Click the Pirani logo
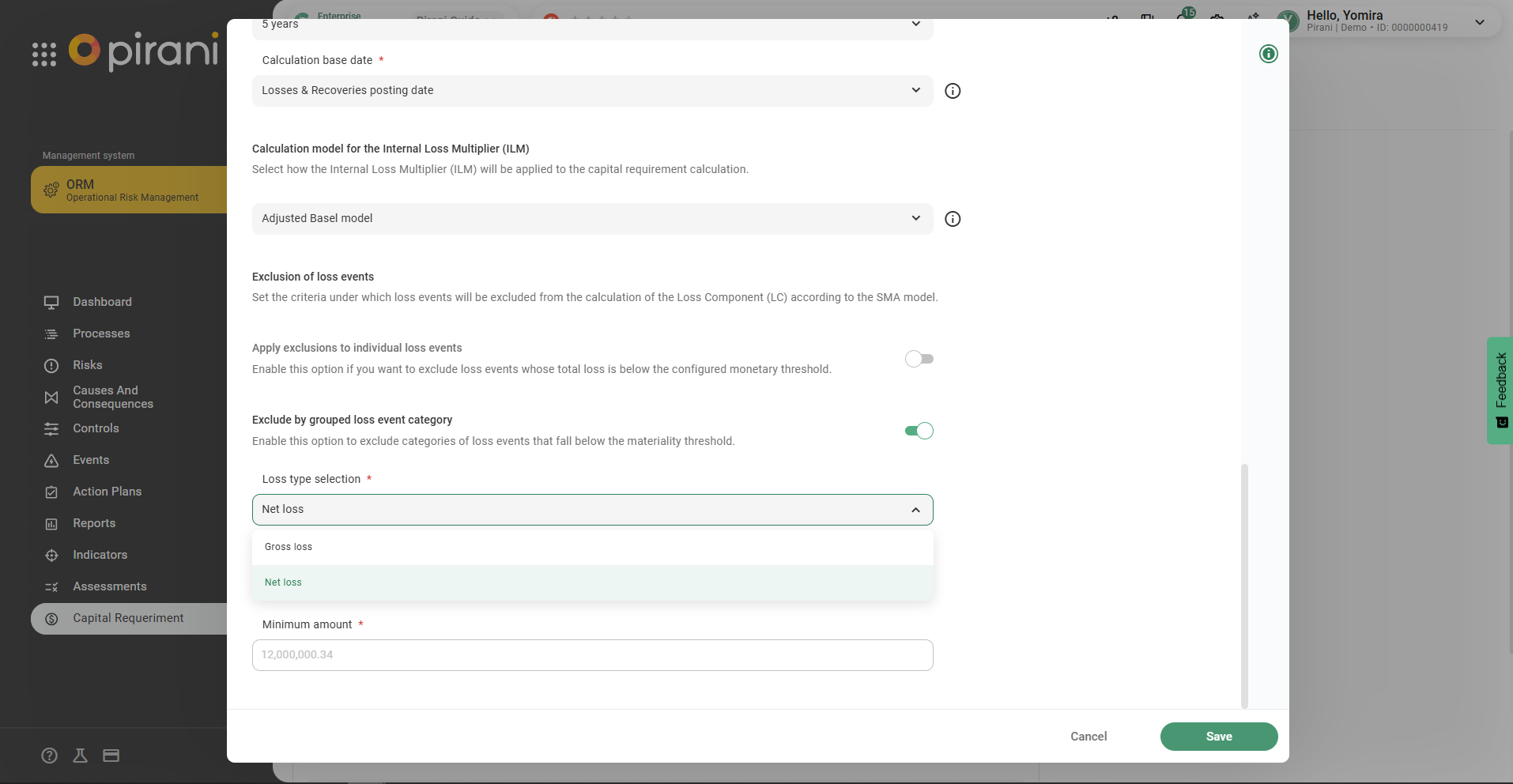1513x784 pixels. [144, 51]
